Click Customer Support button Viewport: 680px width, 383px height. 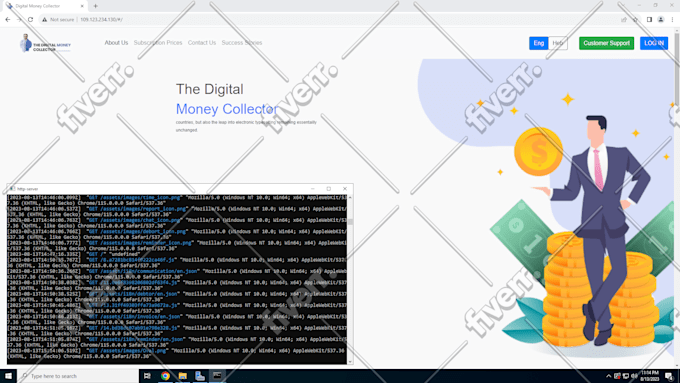coord(606,43)
